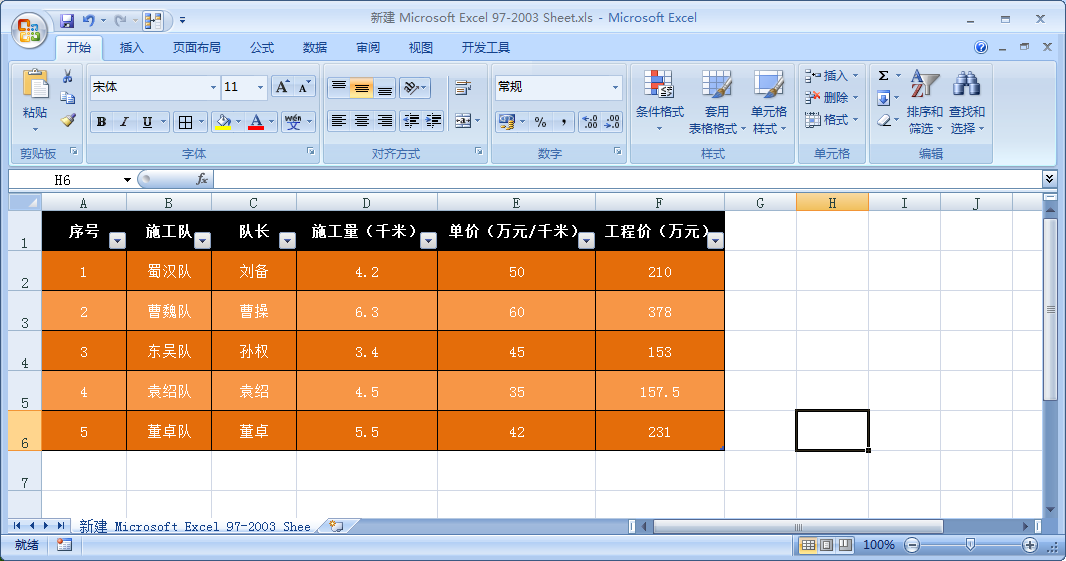Click the AutoSum sigma icon
Screen dimensions: 1066x561
[x=883, y=76]
